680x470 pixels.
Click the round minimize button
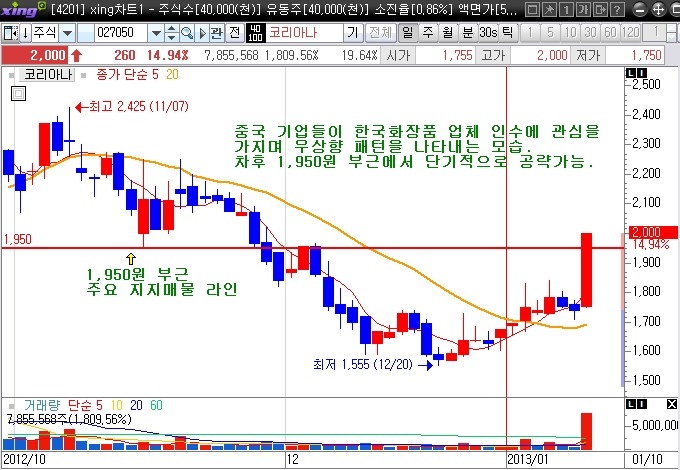(639, 9)
